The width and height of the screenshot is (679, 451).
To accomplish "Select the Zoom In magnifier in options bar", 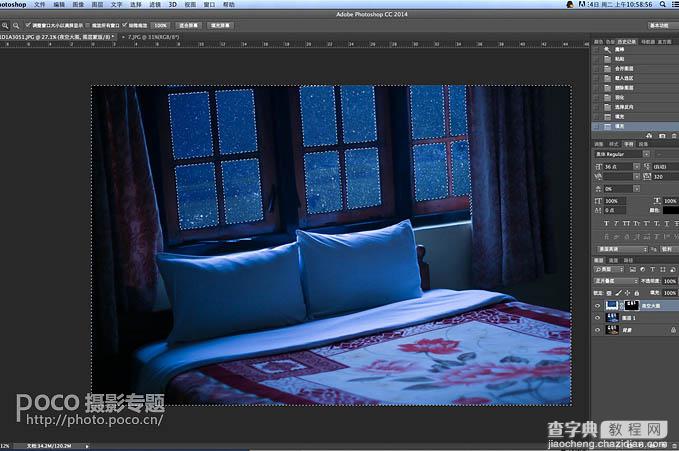I will pos(5,26).
